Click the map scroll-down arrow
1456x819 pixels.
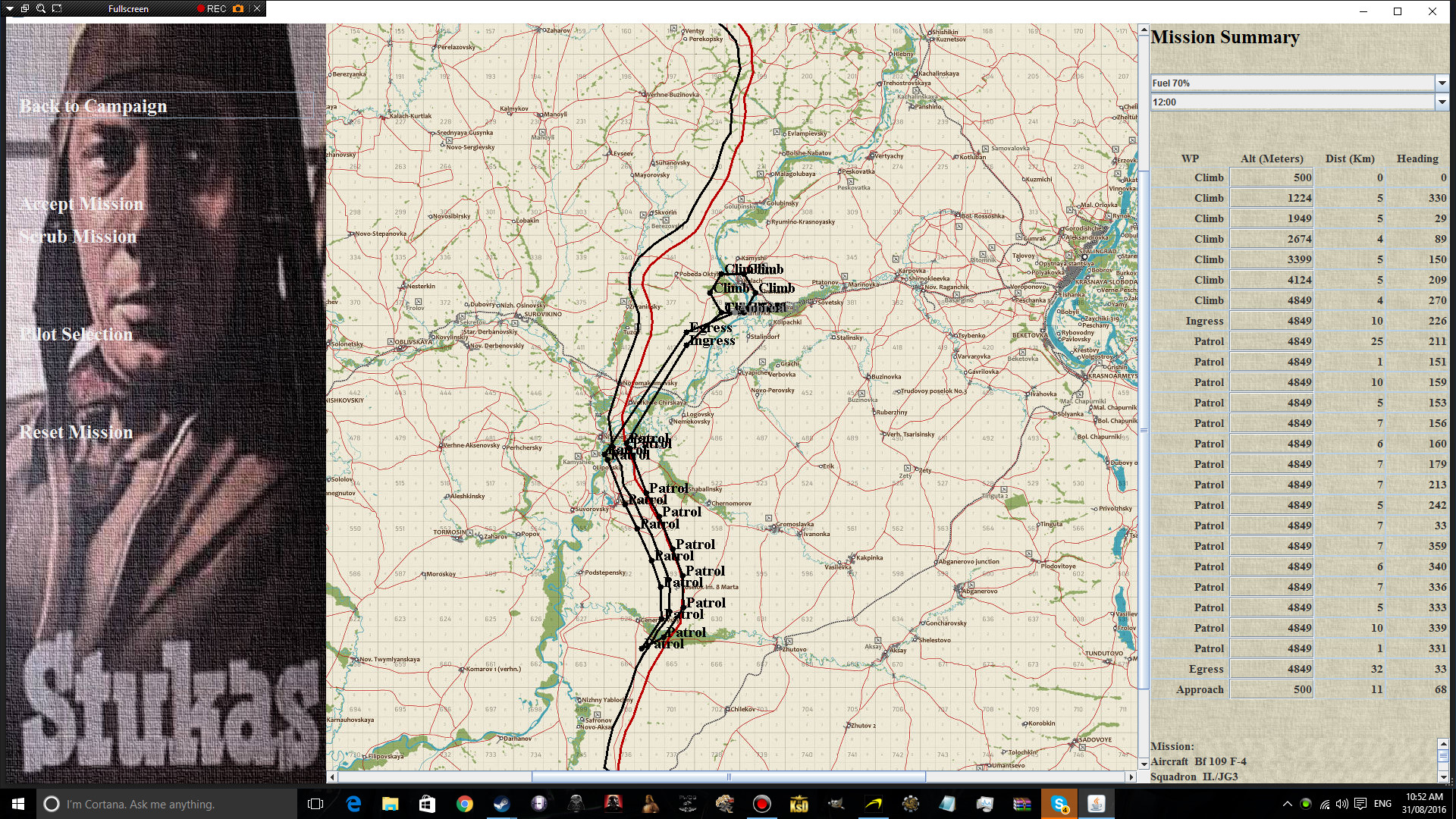tap(1144, 764)
